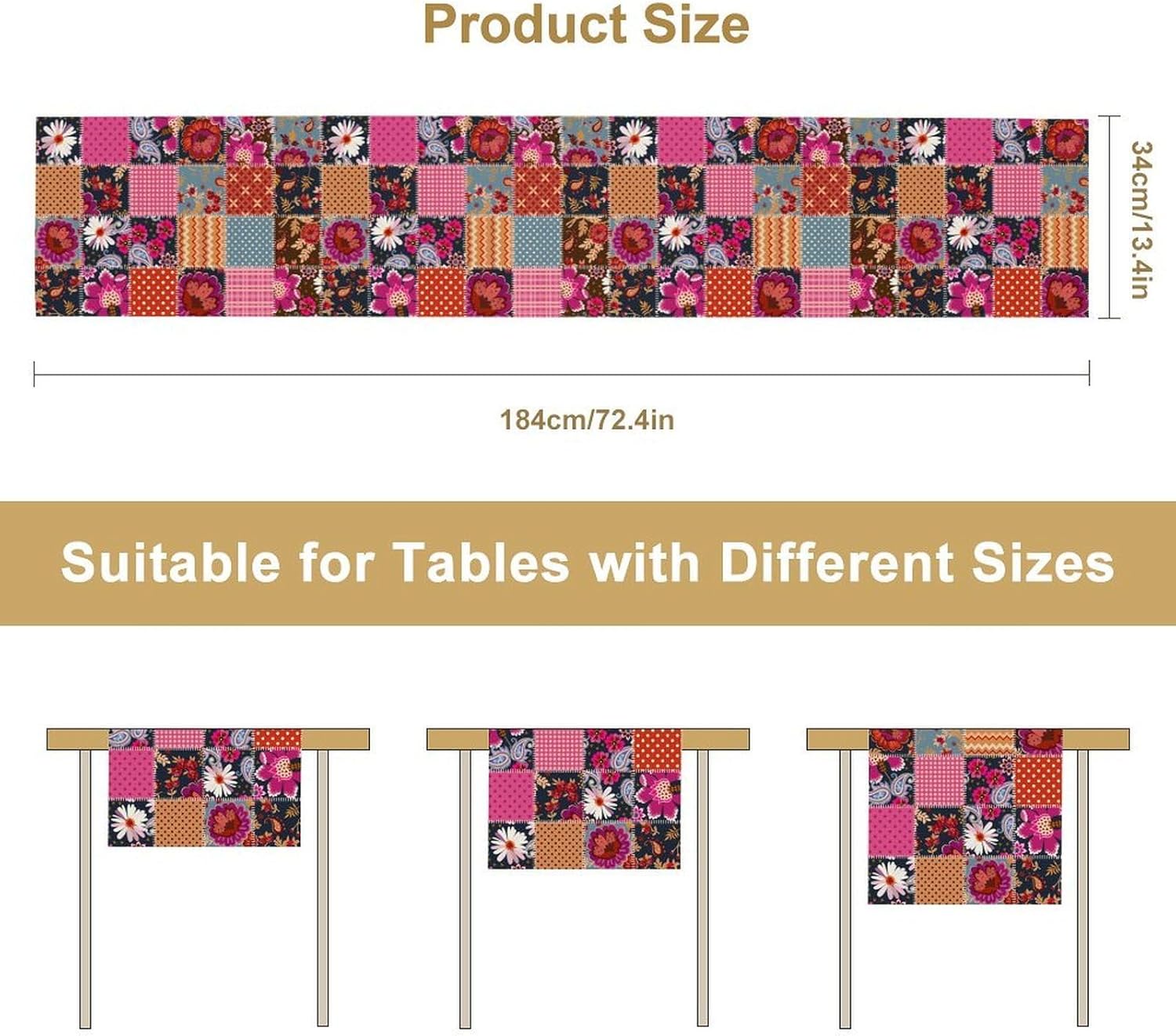1176x1036 pixels.
Task: Select the runner draped over the left table
Action: tap(204, 788)
